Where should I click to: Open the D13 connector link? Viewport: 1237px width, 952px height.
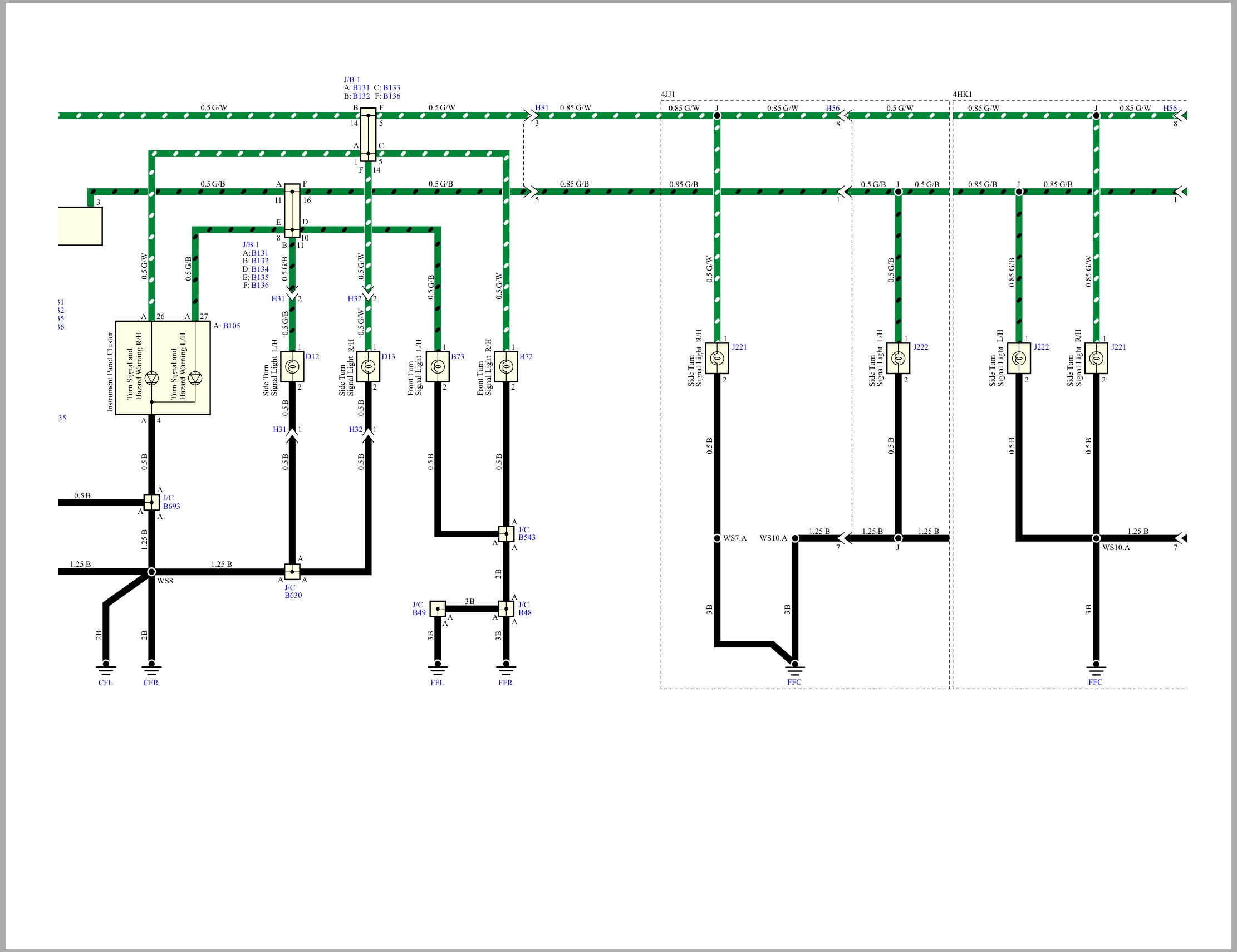(388, 356)
